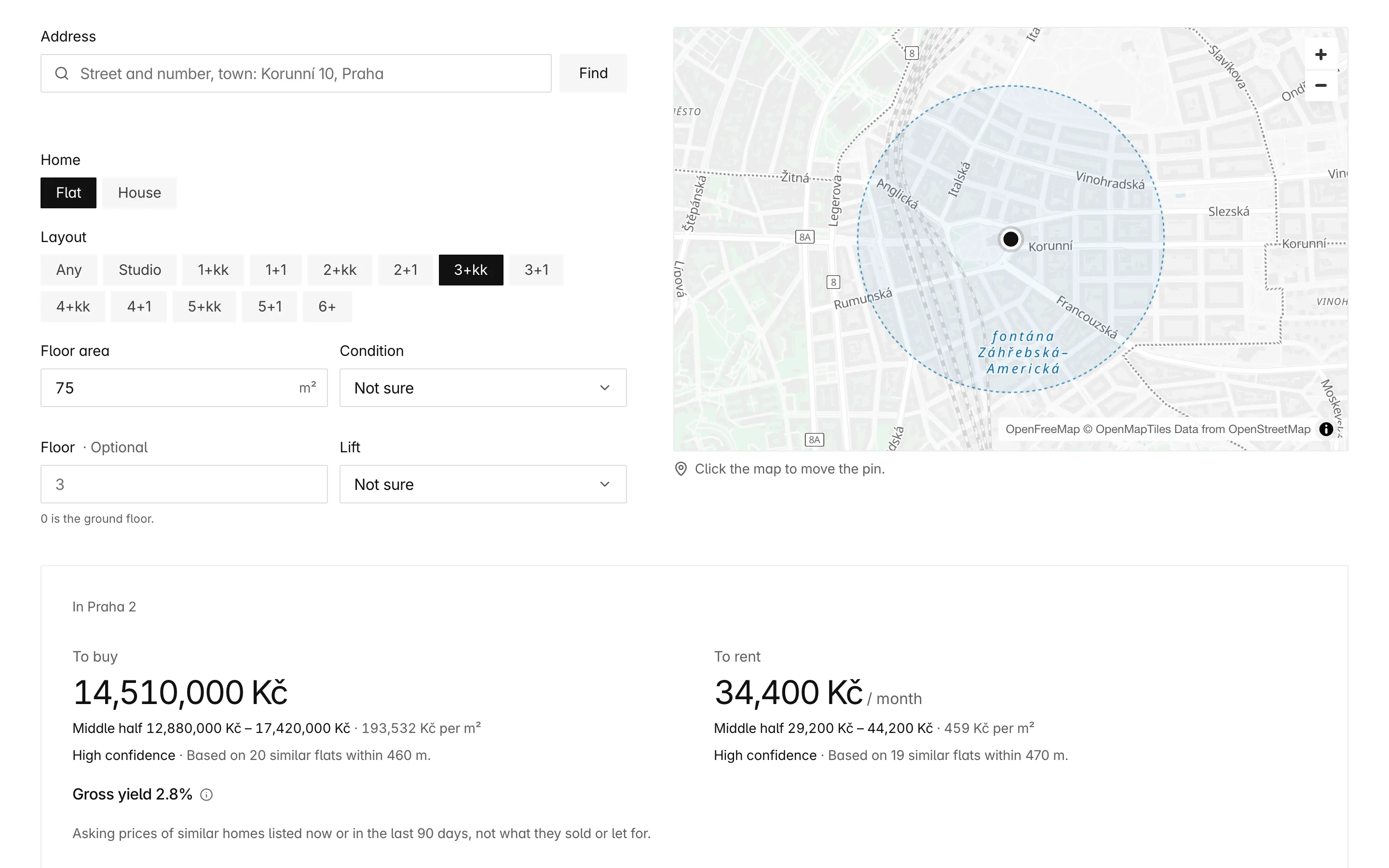Click '459 Kč per m²' value
The height and width of the screenshot is (868, 1389).
tap(989, 728)
